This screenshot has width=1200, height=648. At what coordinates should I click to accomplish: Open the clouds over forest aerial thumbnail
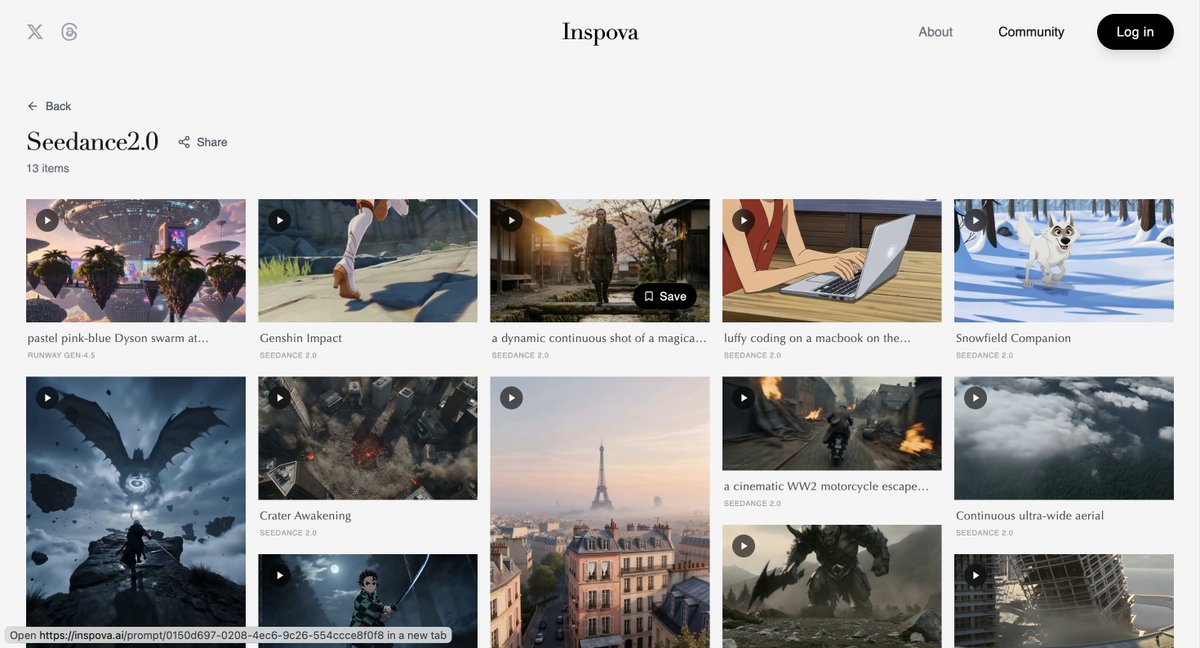tap(1064, 438)
